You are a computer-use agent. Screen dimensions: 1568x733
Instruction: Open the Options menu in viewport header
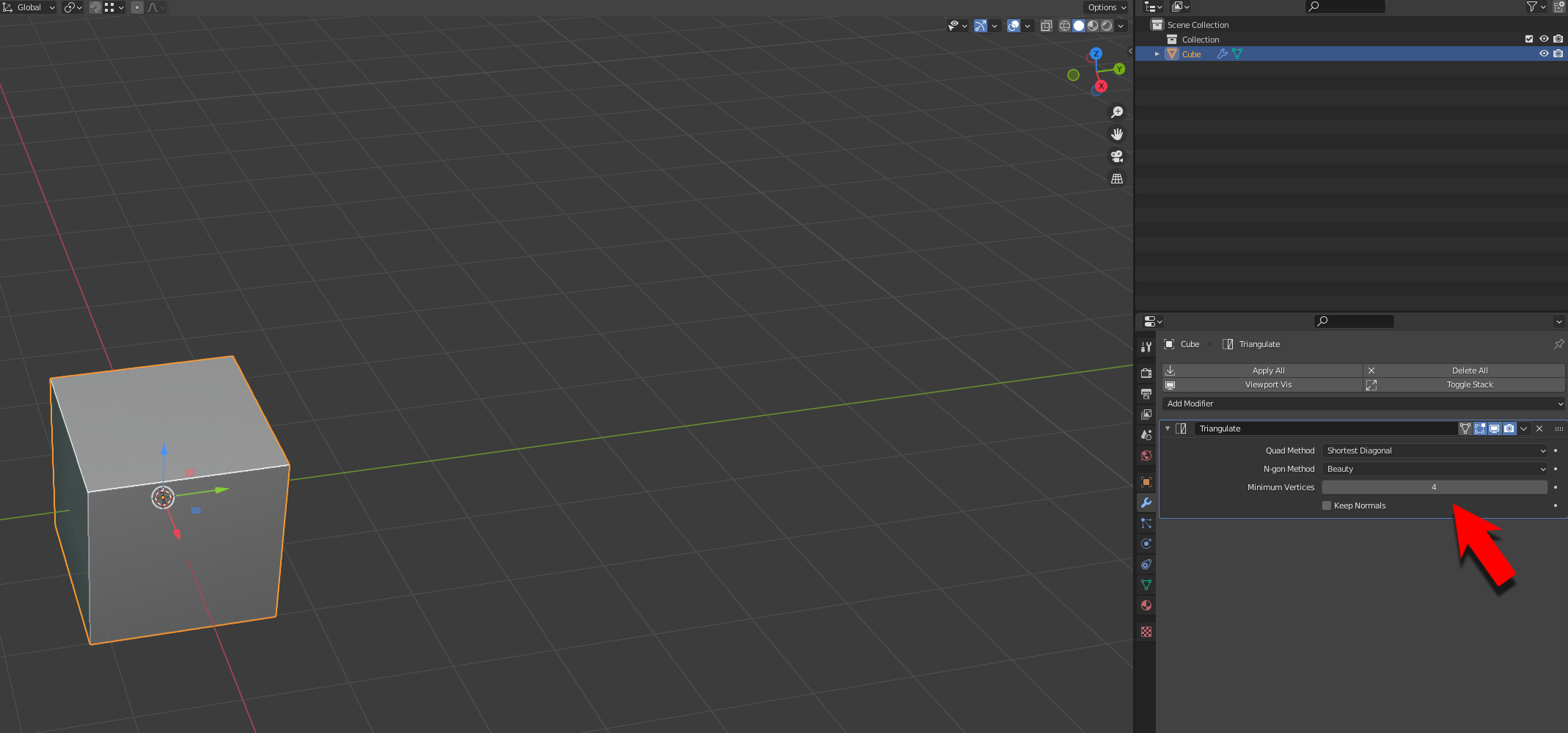(1106, 7)
